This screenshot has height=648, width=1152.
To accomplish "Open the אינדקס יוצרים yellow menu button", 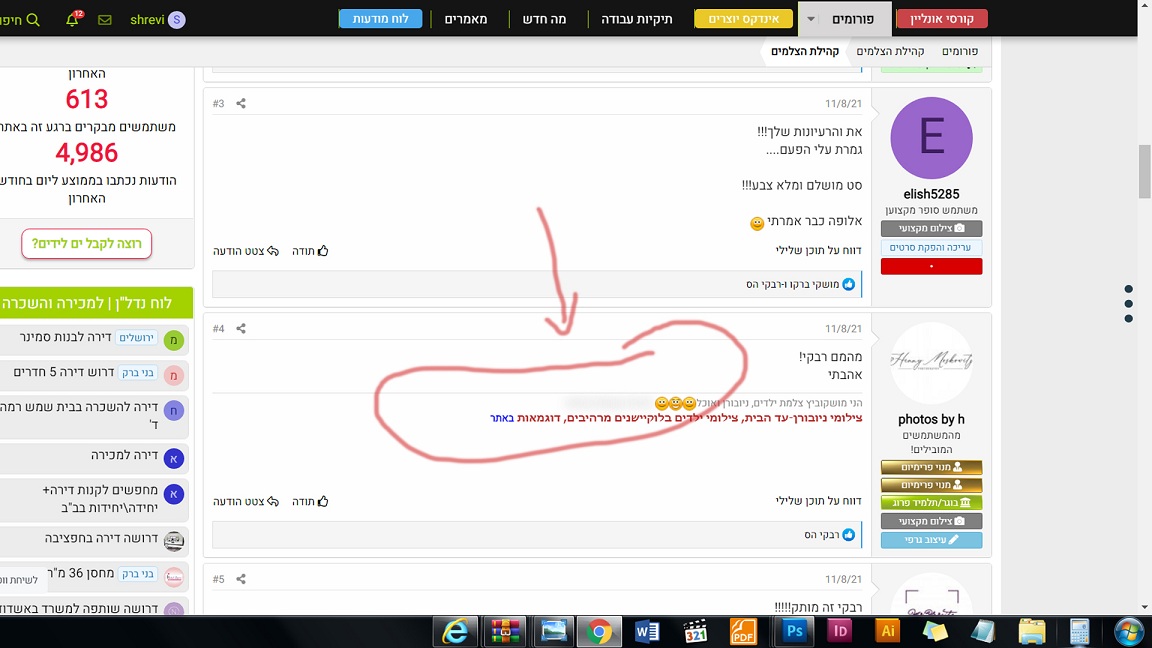I will tap(744, 19).
